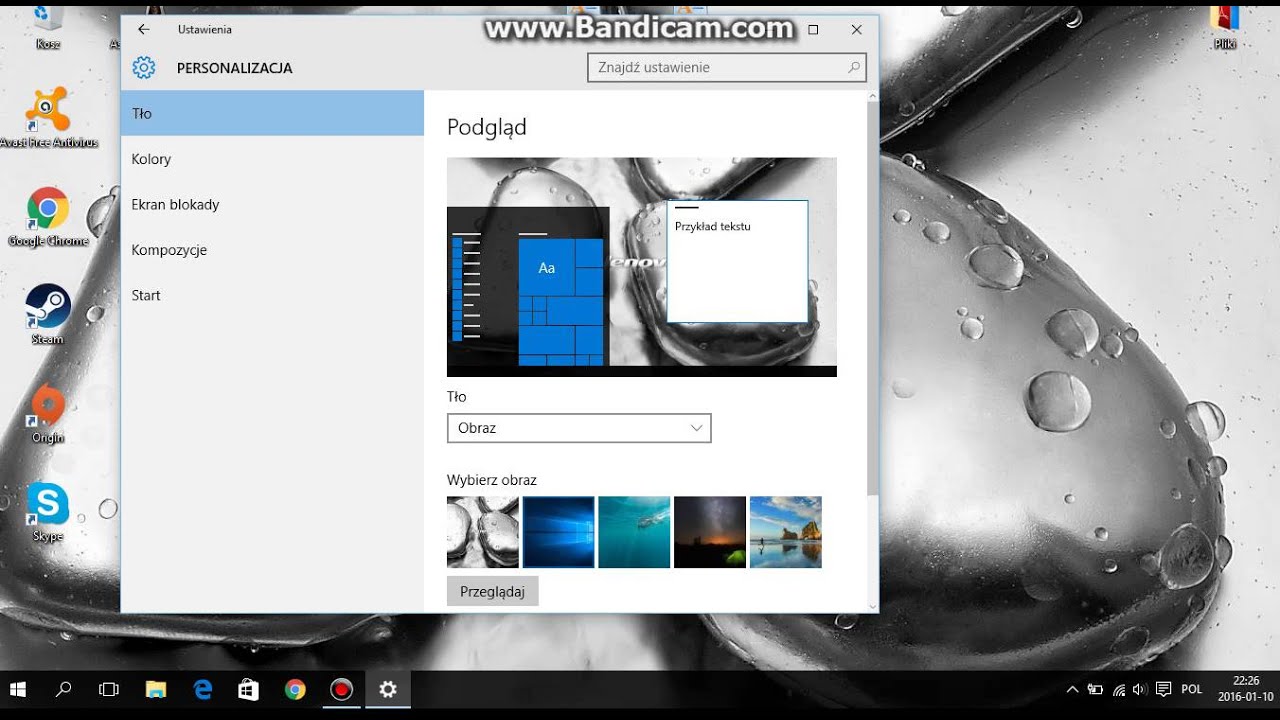Click the desktop preview image under Podgląd
The width and height of the screenshot is (1280, 720).
coord(642,267)
